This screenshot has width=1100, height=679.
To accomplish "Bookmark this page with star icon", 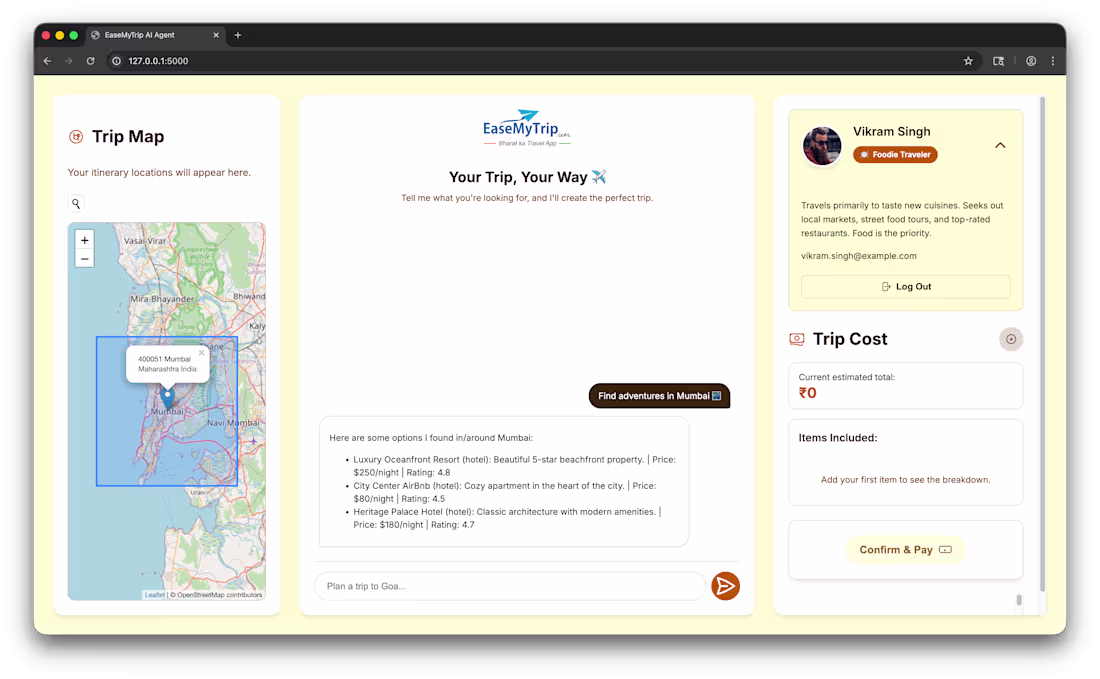I will (x=968, y=61).
